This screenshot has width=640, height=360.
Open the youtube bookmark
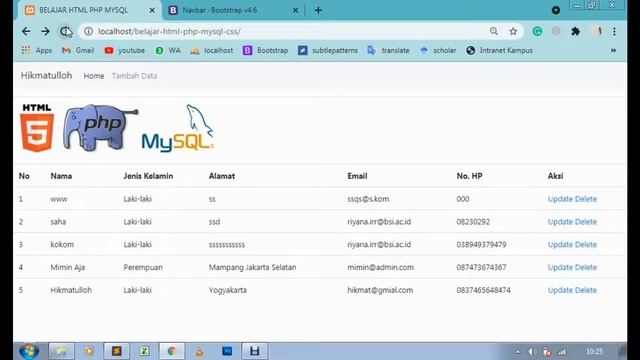pyautogui.click(x=124, y=51)
